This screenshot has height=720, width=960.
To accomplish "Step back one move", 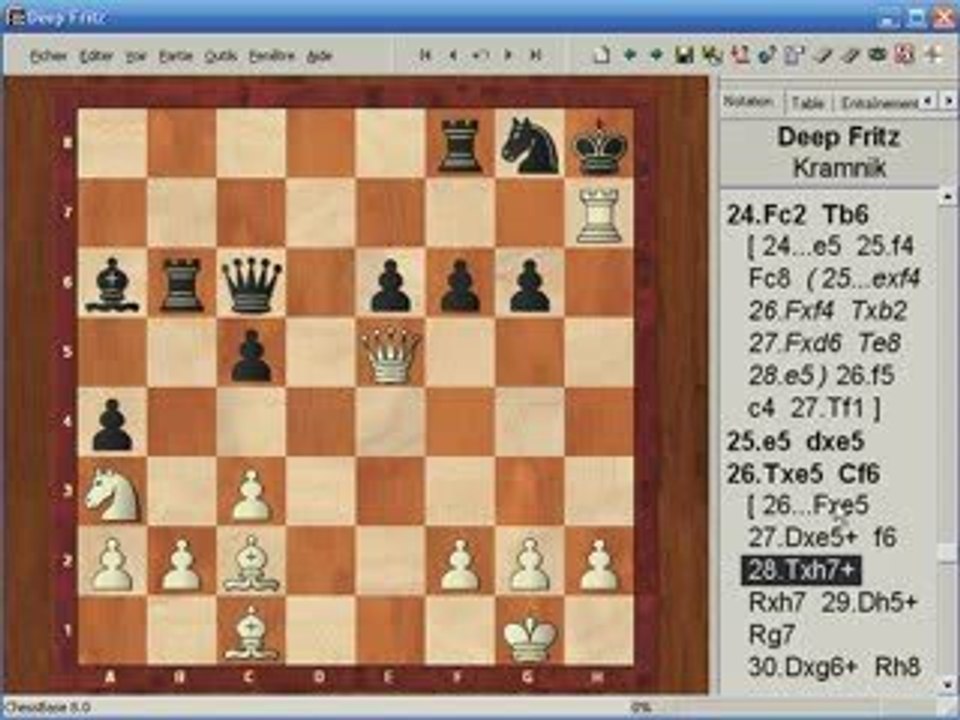I will [453, 55].
